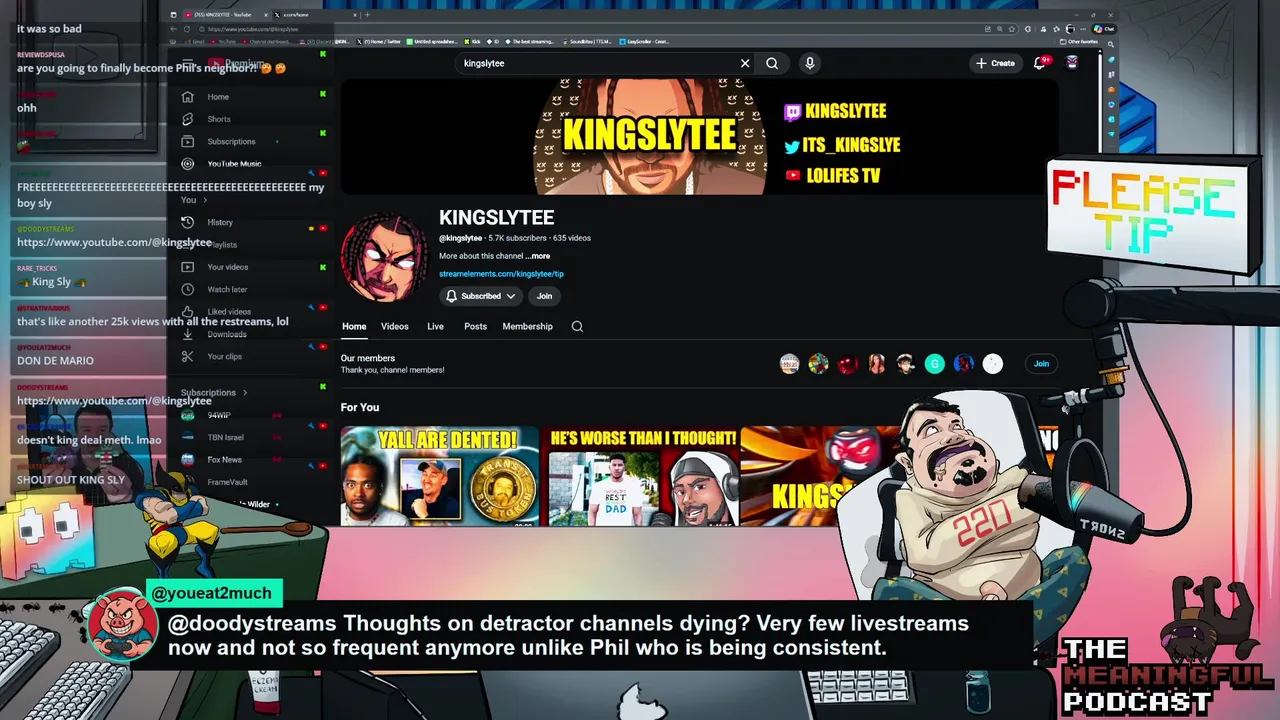Start voice search with the microphone icon
The width and height of the screenshot is (1280, 720).
coord(810,63)
